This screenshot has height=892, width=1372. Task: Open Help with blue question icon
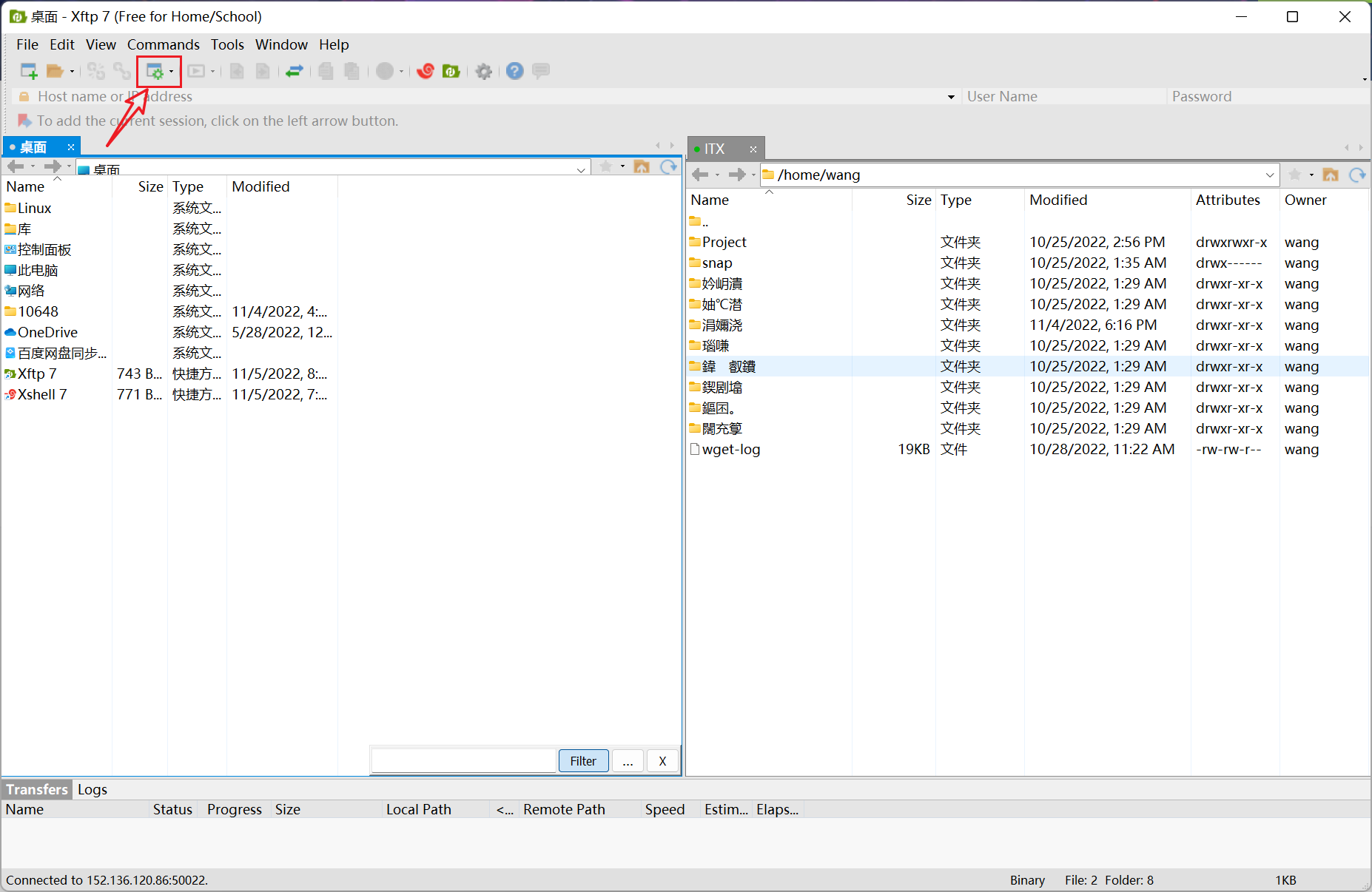pyautogui.click(x=515, y=71)
